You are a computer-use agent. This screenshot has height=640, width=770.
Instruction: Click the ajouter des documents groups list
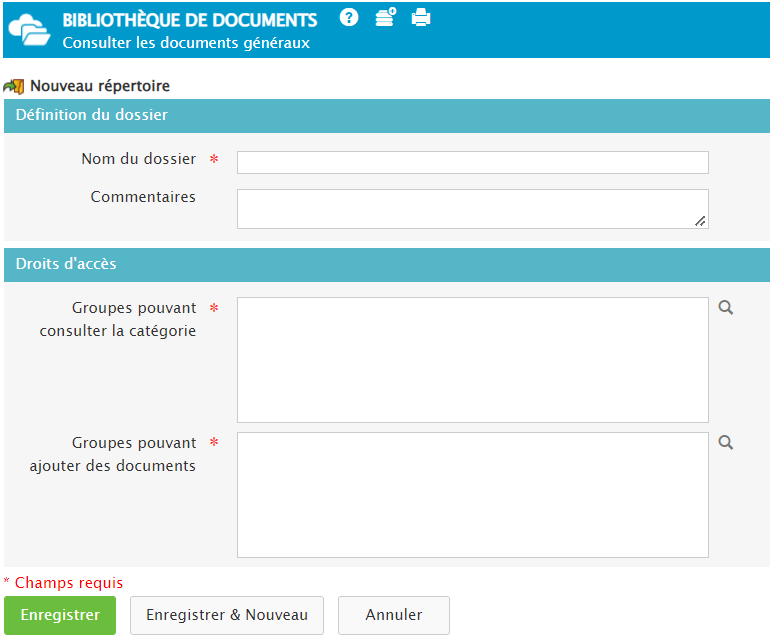pyautogui.click(x=472, y=495)
